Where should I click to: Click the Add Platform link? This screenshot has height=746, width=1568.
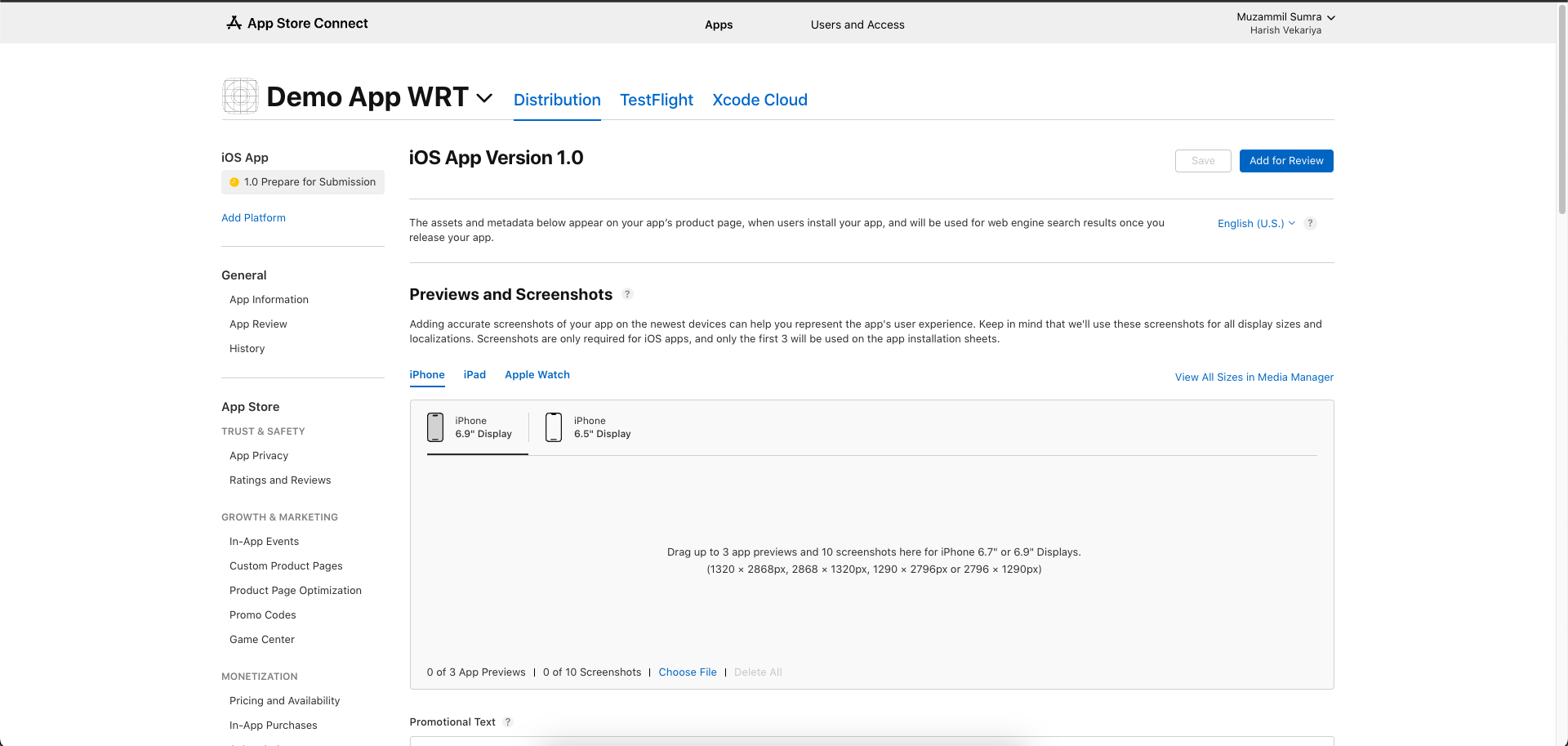253,217
